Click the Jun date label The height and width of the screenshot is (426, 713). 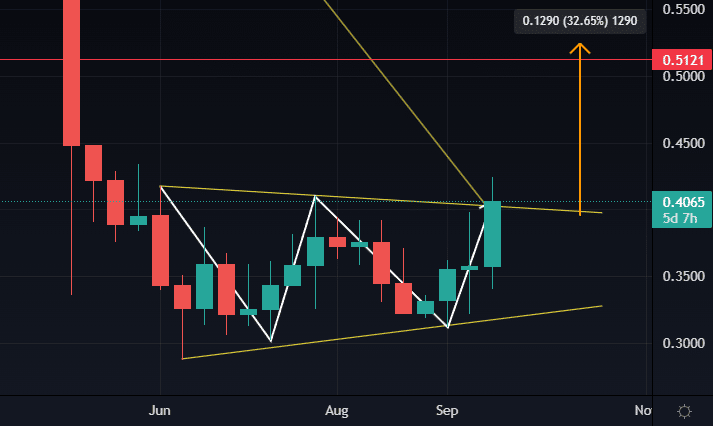[x=160, y=411]
